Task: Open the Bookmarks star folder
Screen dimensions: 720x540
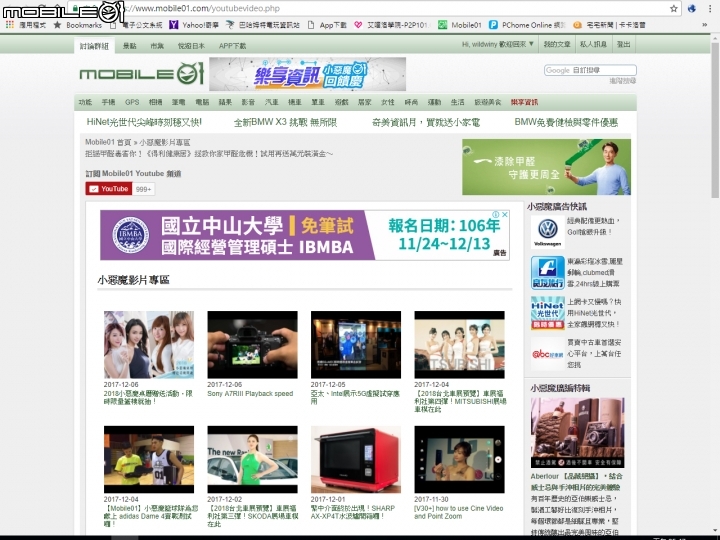Action: [x=78, y=25]
